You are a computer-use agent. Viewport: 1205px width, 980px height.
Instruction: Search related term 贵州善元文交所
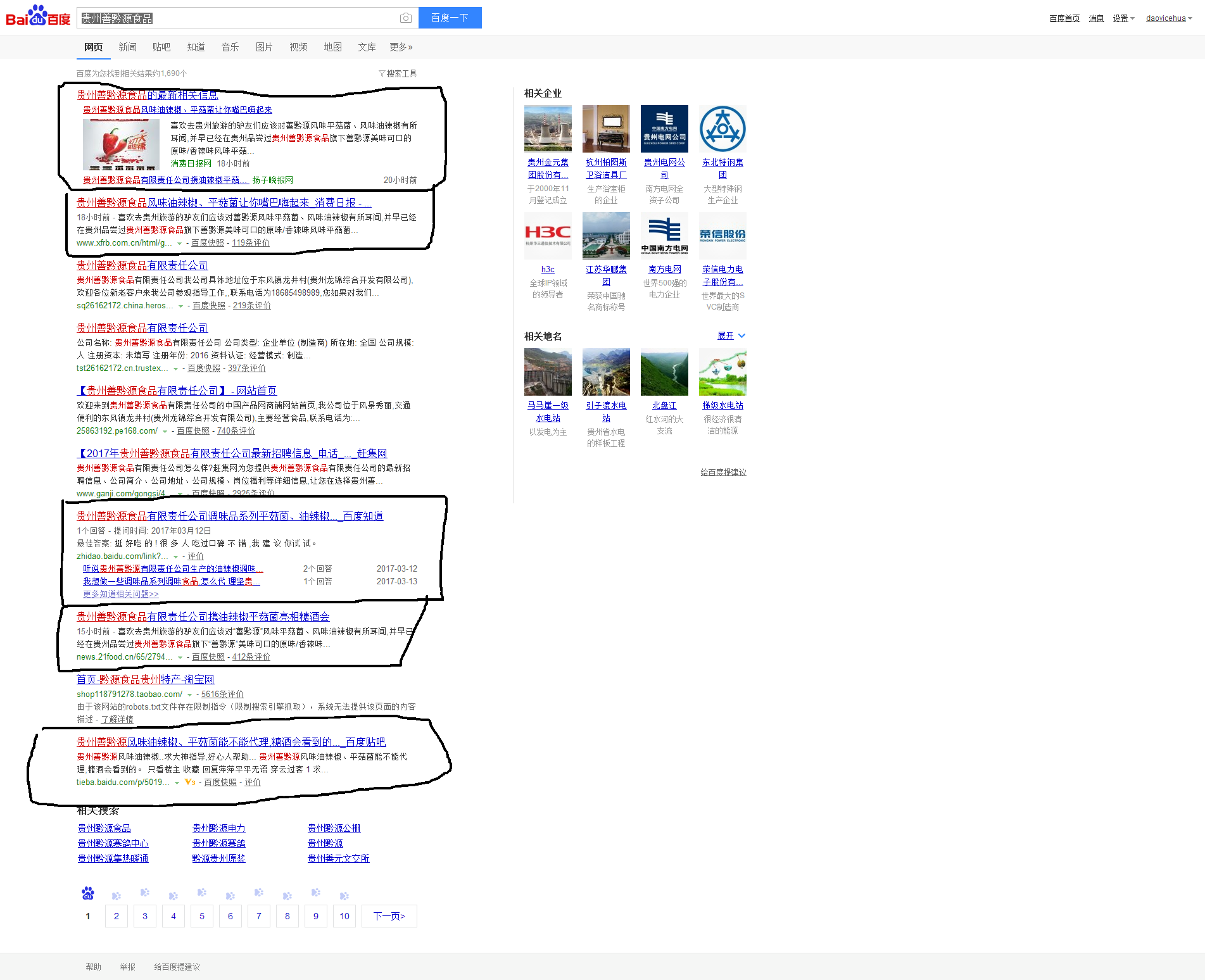pos(338,858)
